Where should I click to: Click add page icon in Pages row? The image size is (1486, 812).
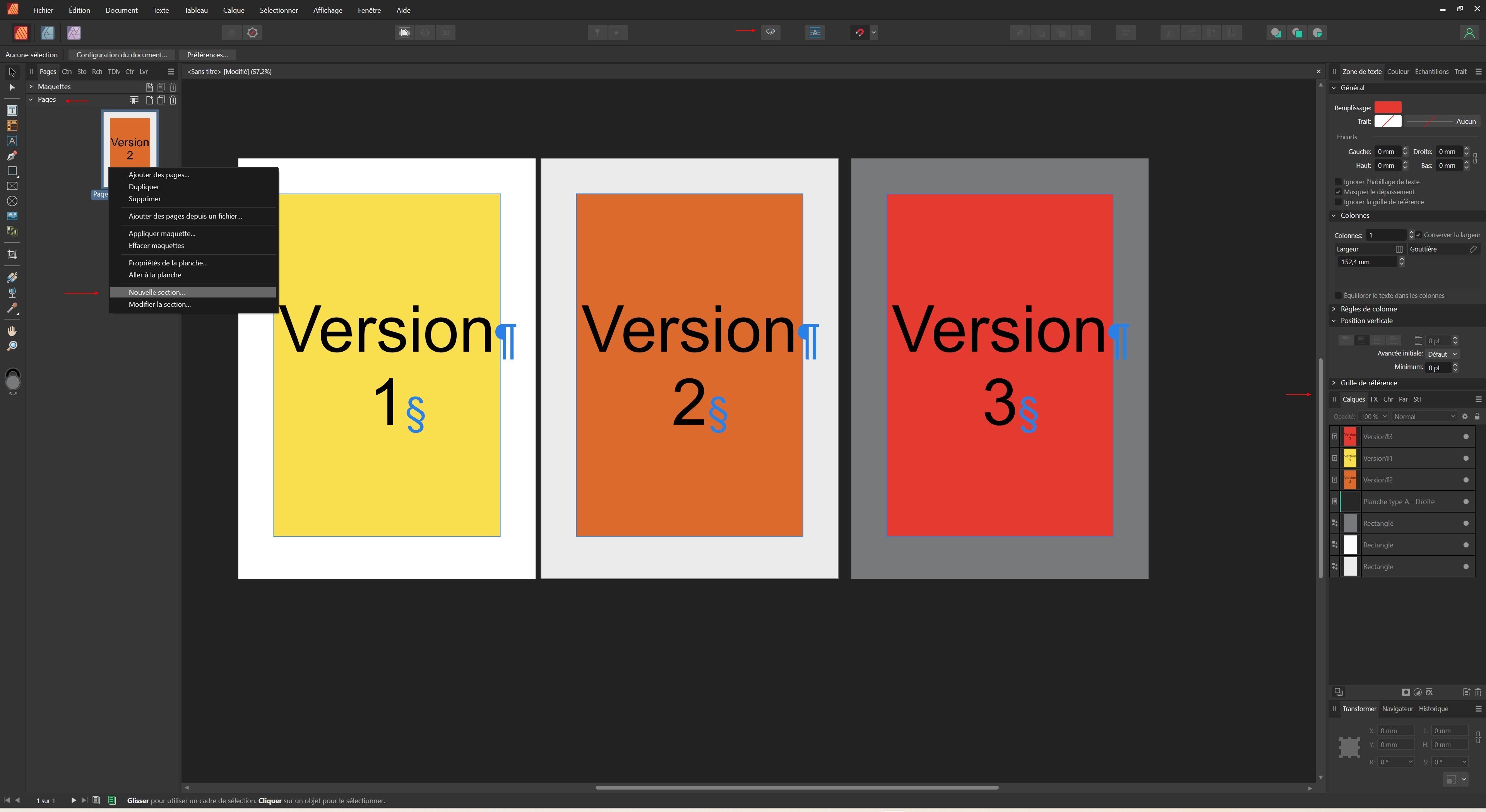(149, 100)
